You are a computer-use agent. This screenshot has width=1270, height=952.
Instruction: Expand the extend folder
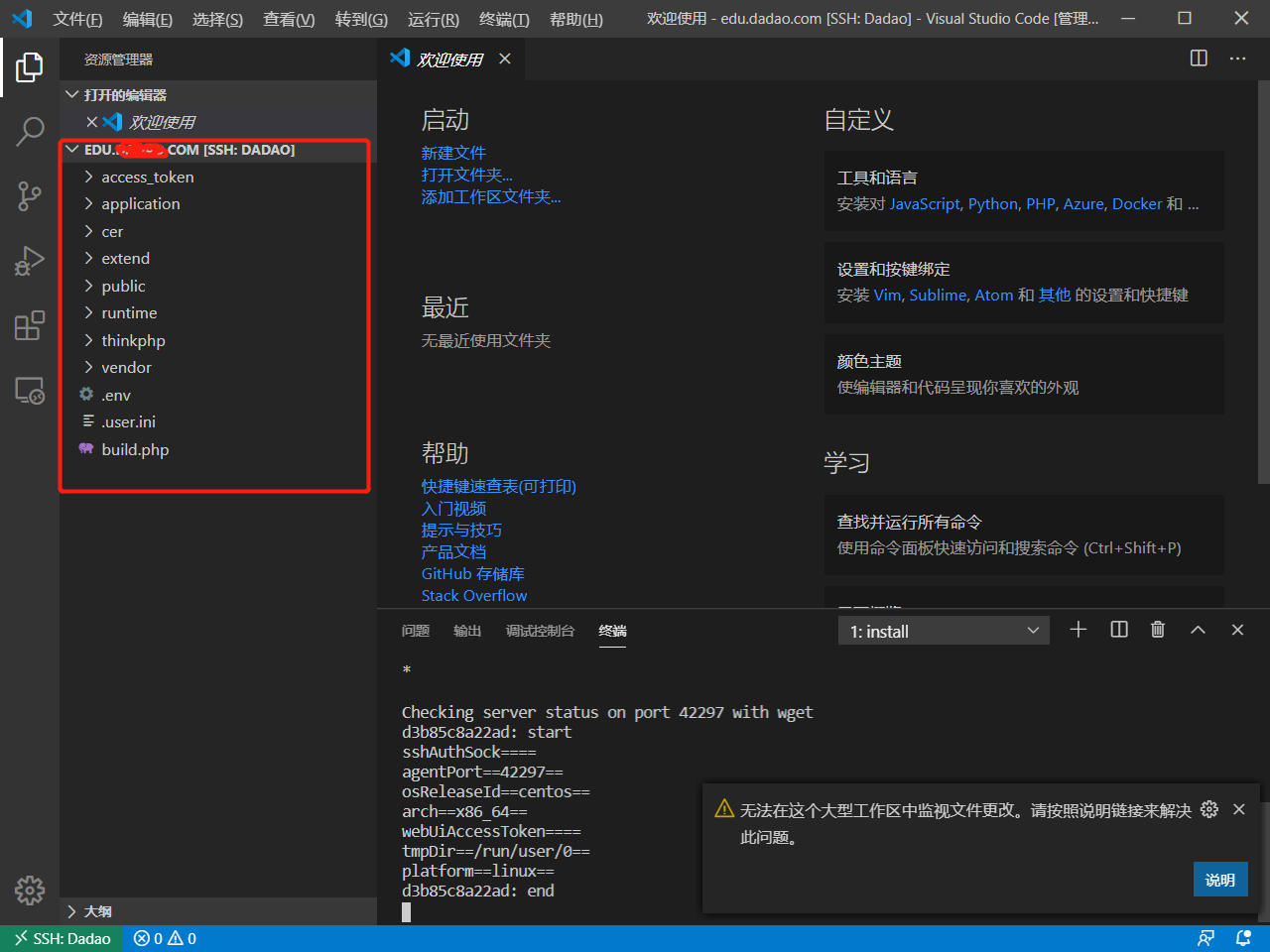click(218, 258)
